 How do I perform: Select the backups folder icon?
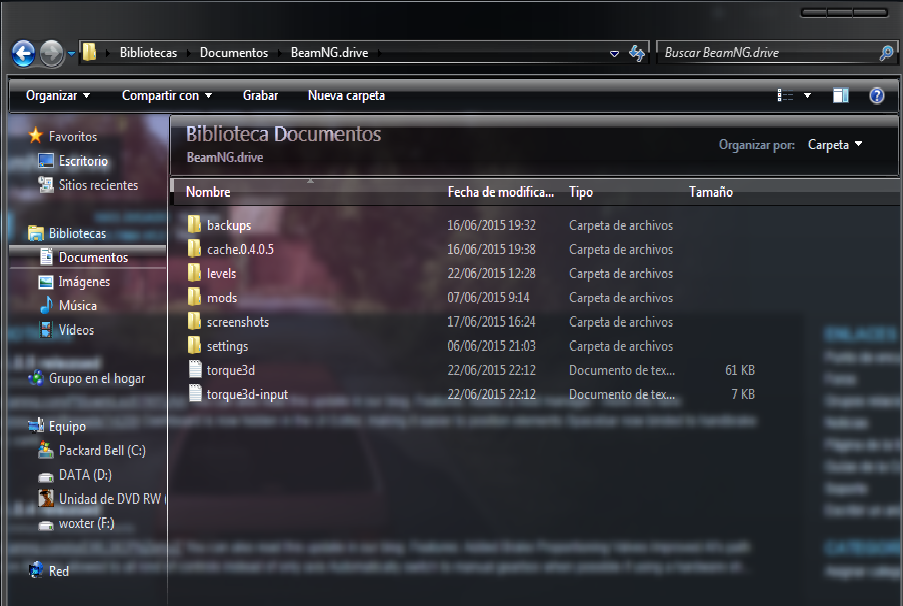pos(195,224)
